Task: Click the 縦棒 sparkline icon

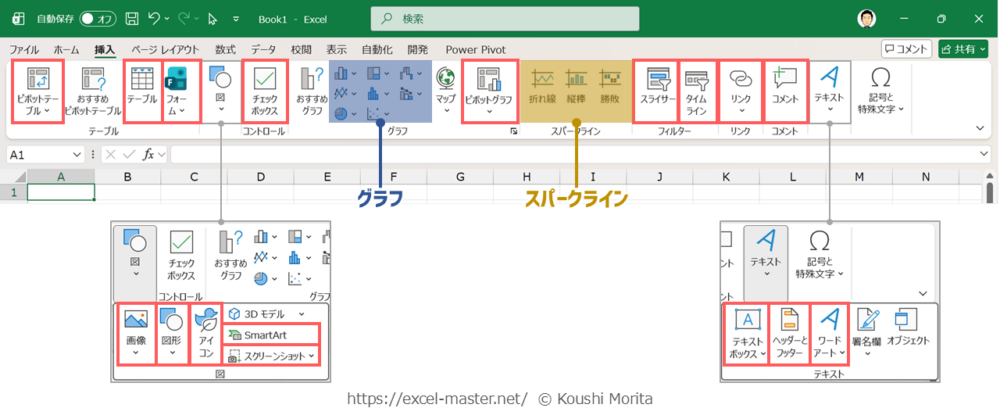Action: (577, 86)
